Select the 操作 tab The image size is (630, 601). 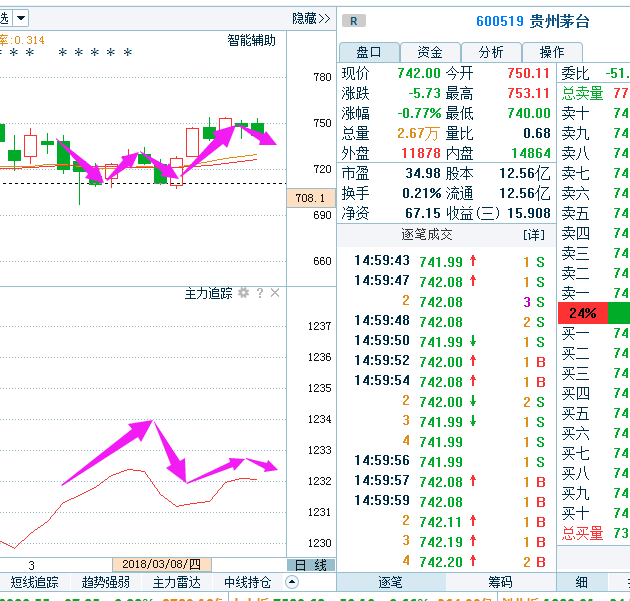pyautogui.click(x=552, y=52)
